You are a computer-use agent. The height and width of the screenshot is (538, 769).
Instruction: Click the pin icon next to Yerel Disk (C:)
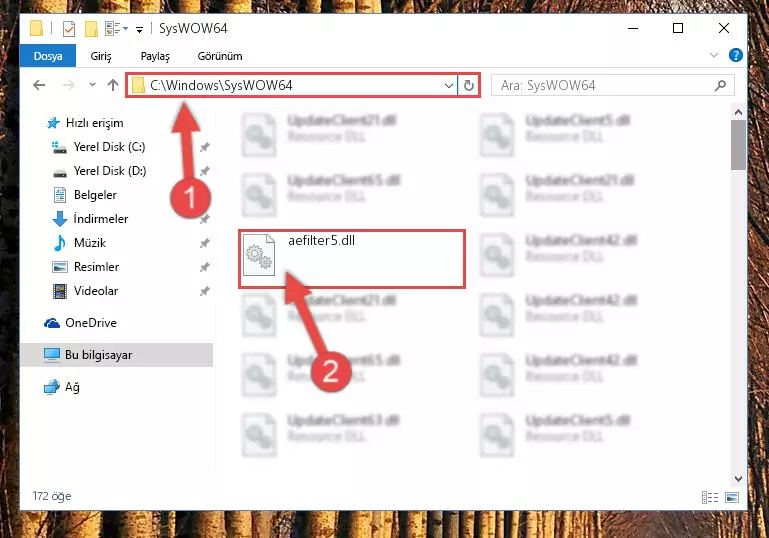coord(205,147)
